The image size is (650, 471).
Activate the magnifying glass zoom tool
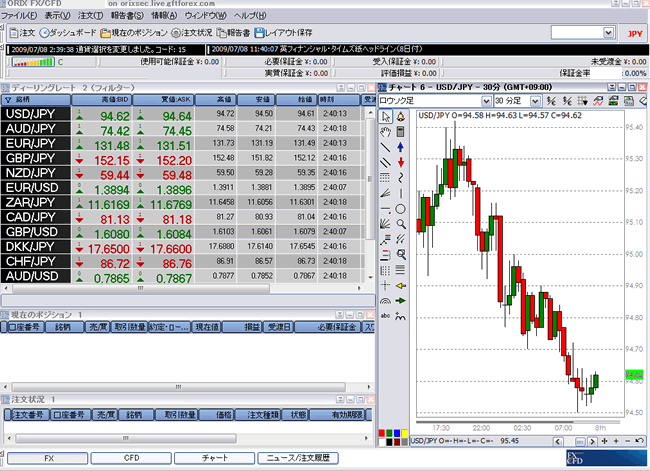point(400,224)
